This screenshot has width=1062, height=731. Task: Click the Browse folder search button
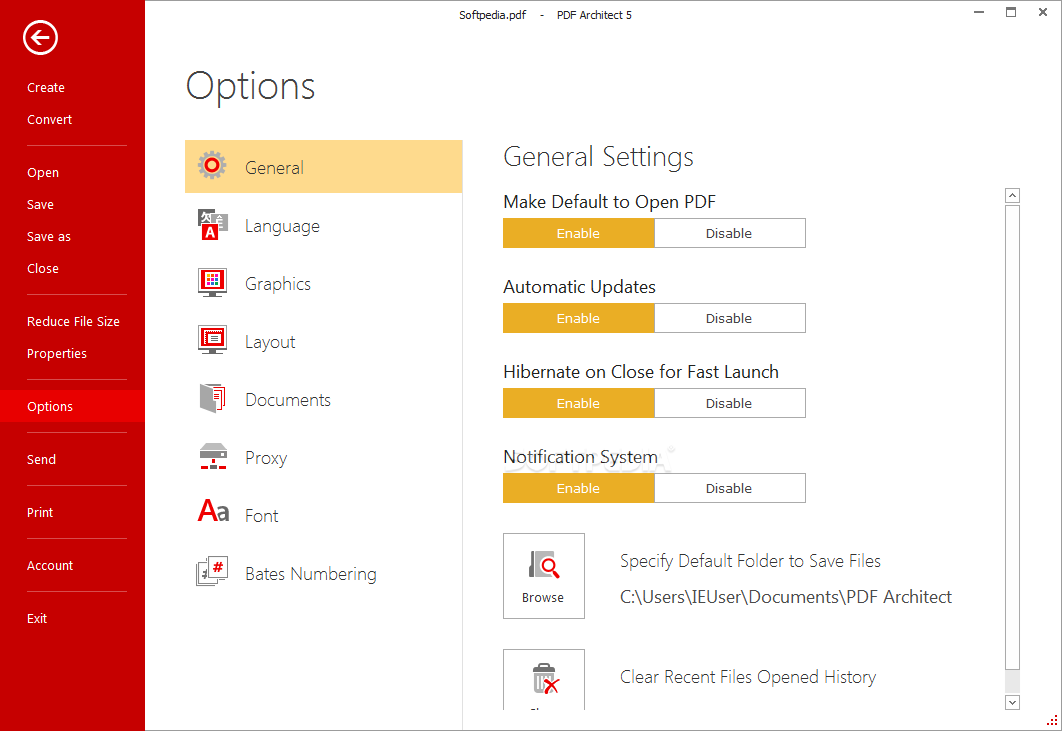544,576
